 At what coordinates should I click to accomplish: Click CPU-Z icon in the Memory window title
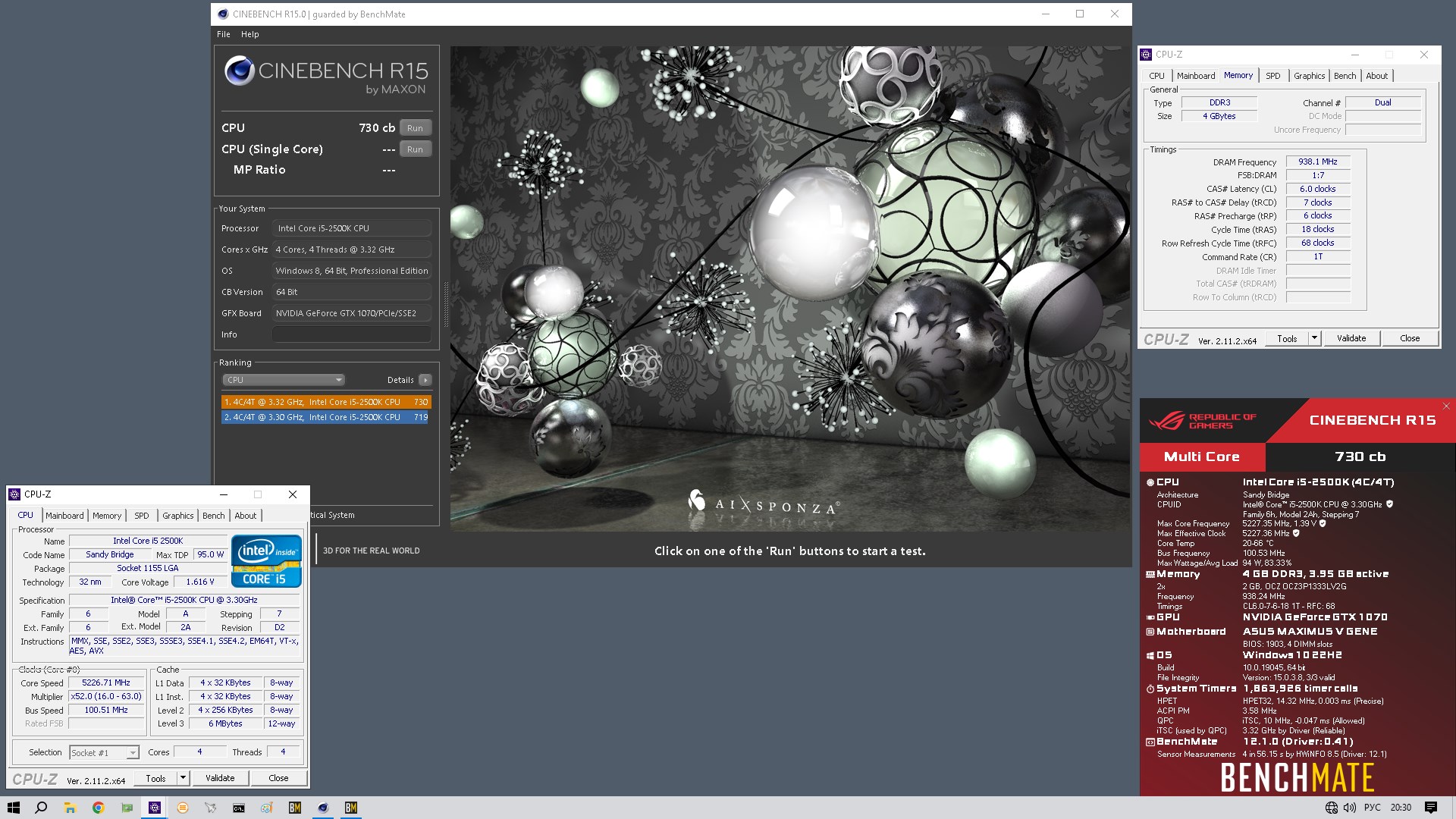[x=1146, y=55]
